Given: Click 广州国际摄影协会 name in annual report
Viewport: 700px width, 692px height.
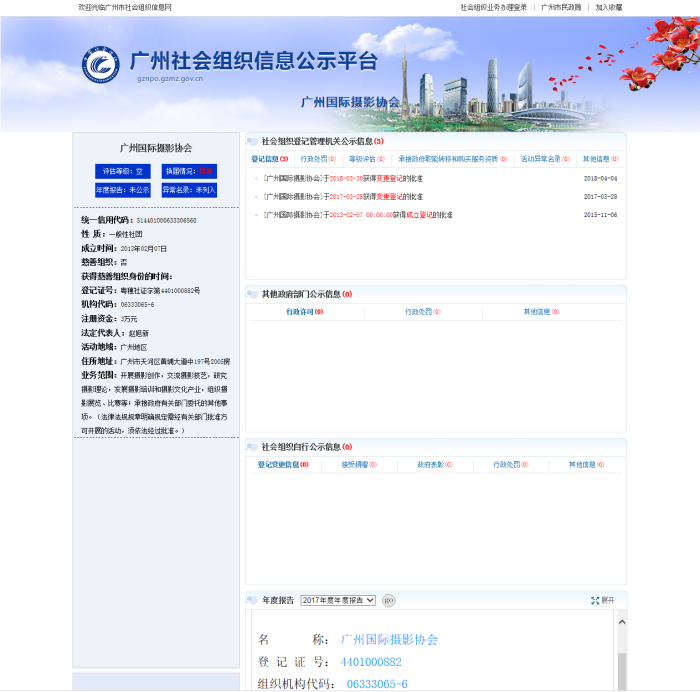Looking at the screenshot, I should point(389,640).
